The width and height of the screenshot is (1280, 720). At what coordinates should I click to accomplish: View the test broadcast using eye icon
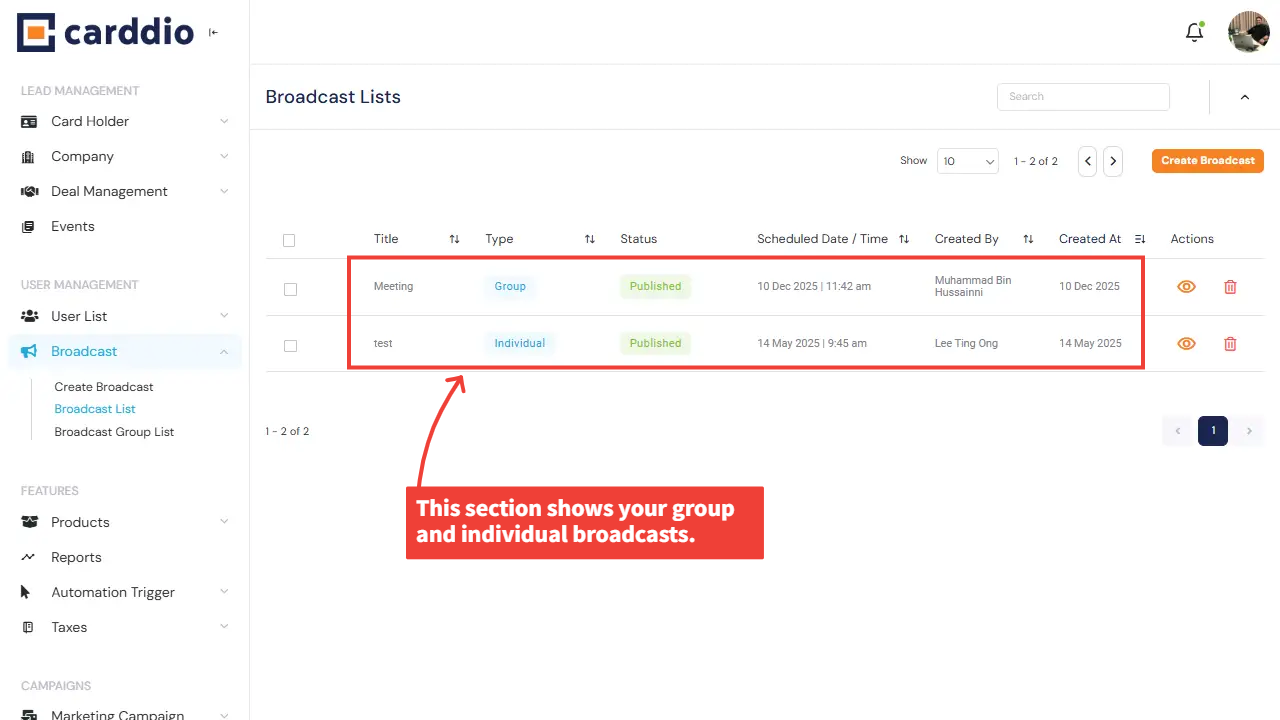click(x=1186, y=343)
